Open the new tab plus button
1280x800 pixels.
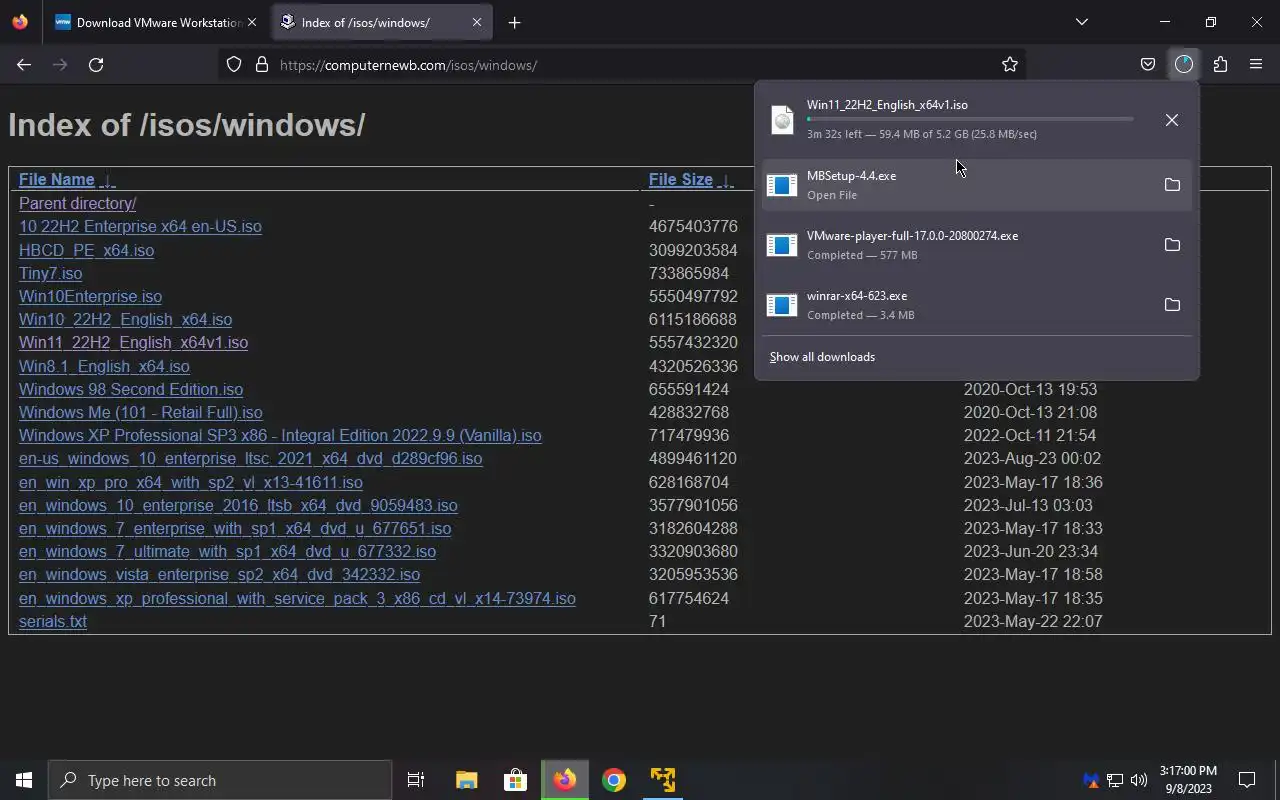coord(514,22)
